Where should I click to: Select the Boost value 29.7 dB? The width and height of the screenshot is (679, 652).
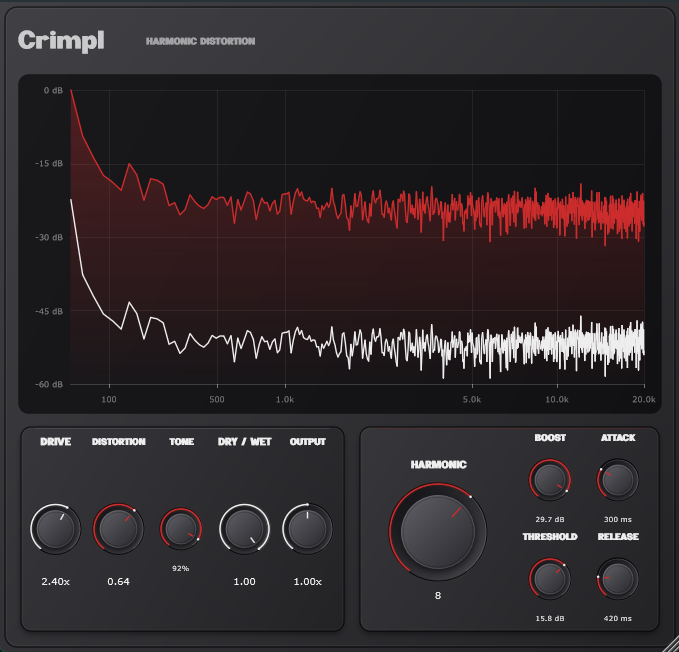coord(550,519)
